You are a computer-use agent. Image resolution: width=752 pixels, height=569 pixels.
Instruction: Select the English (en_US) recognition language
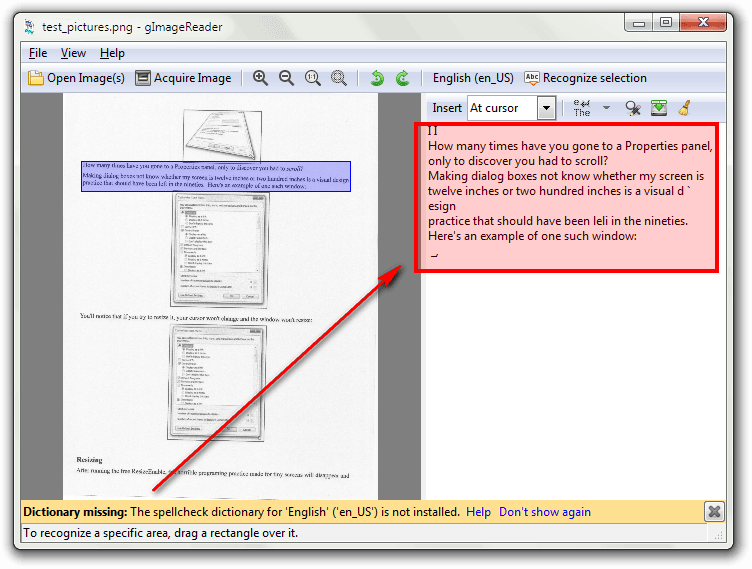pyautogui.click(x=475, y=78)
